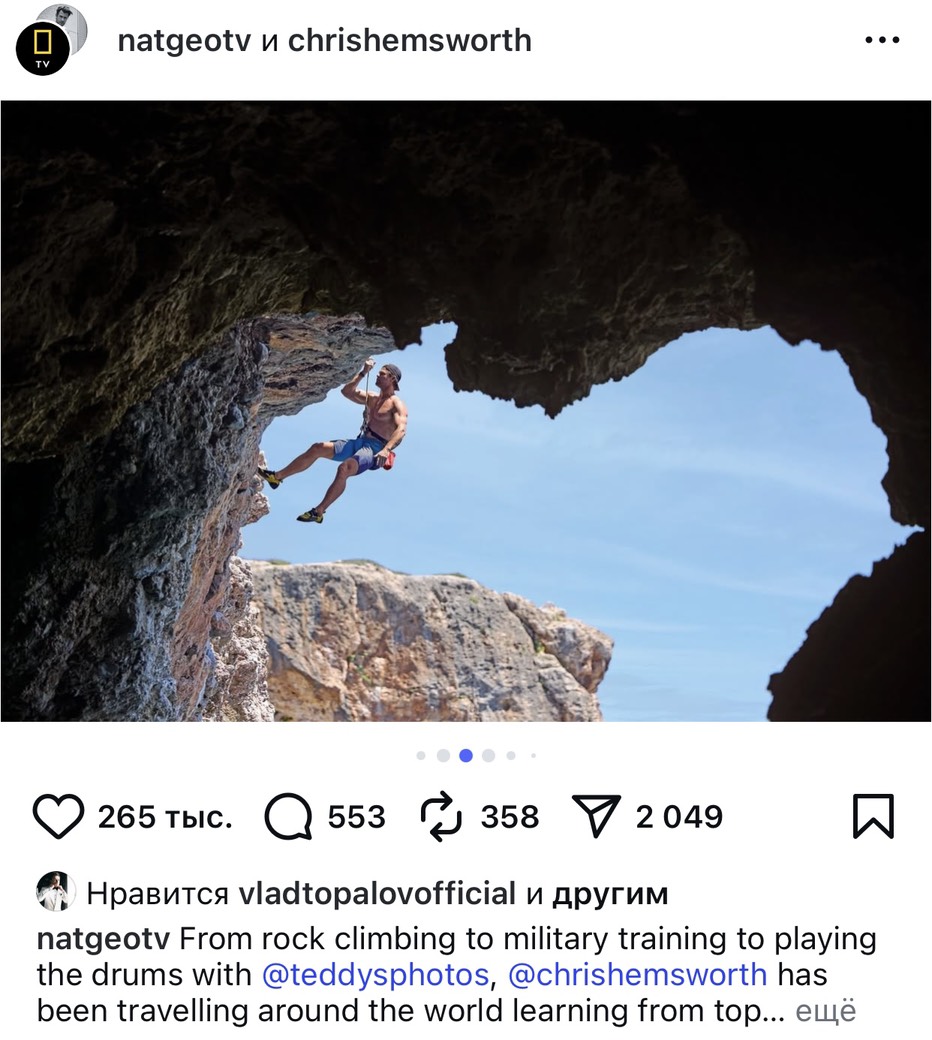View others who liked via "другим"

(609, 893)
